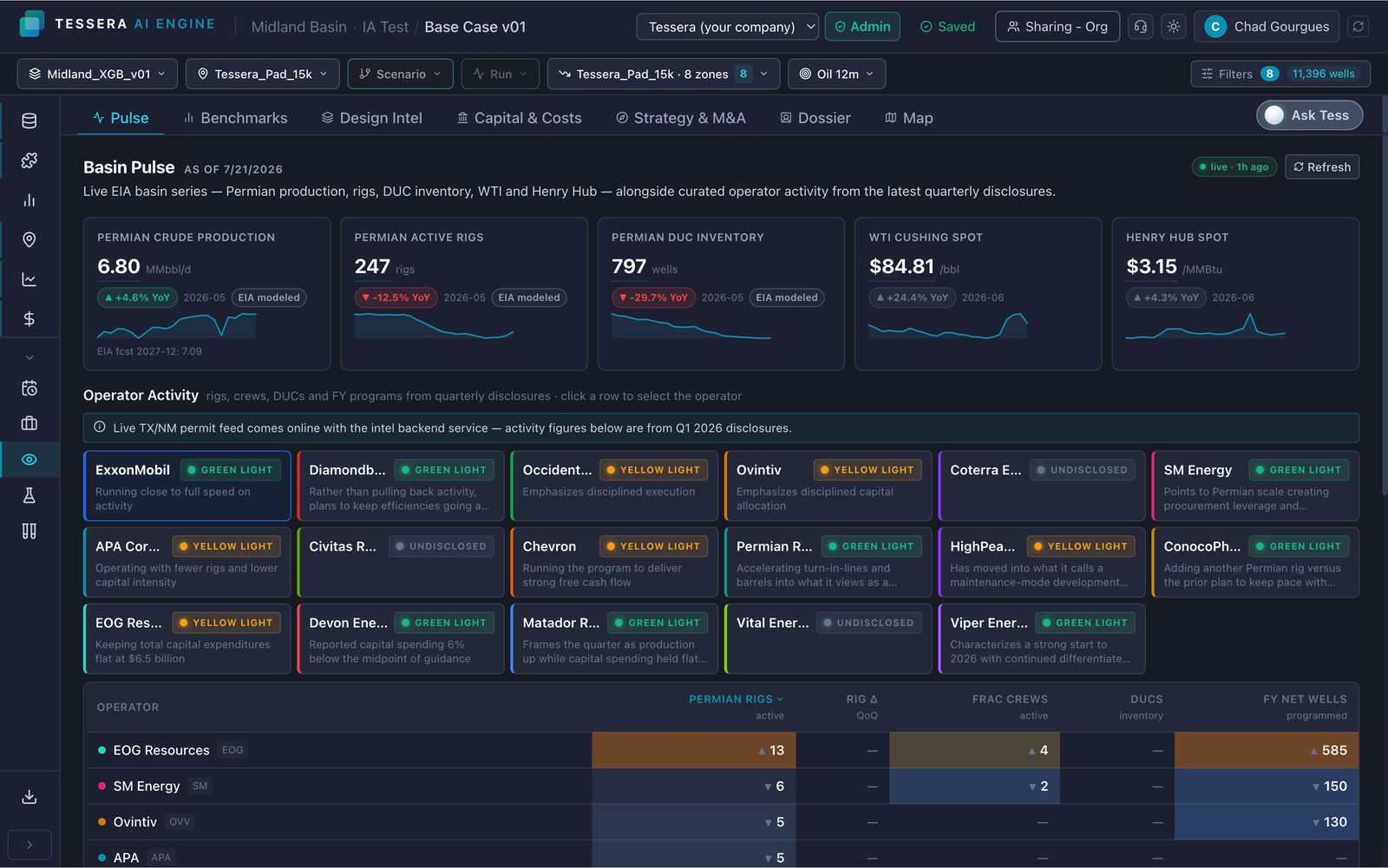Click the download icon in sidebar
1388x868 pixels.
coord(29,796)
